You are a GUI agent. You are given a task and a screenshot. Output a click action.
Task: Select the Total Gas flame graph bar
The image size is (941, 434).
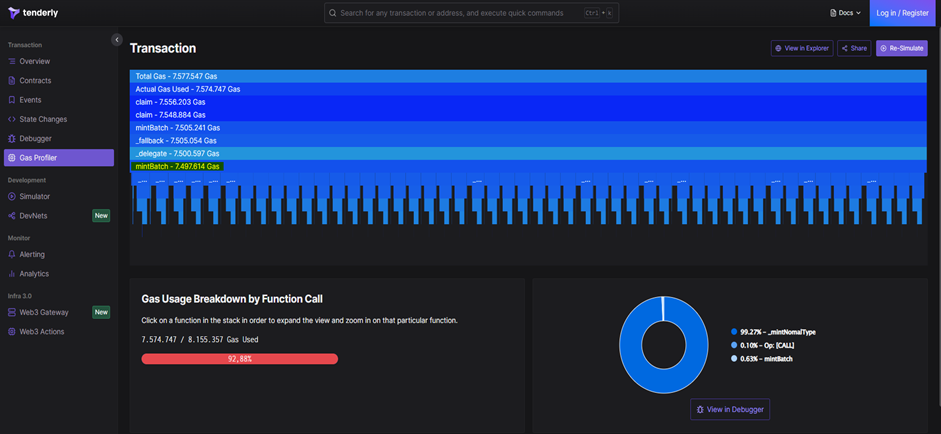(x=528, y=76)
